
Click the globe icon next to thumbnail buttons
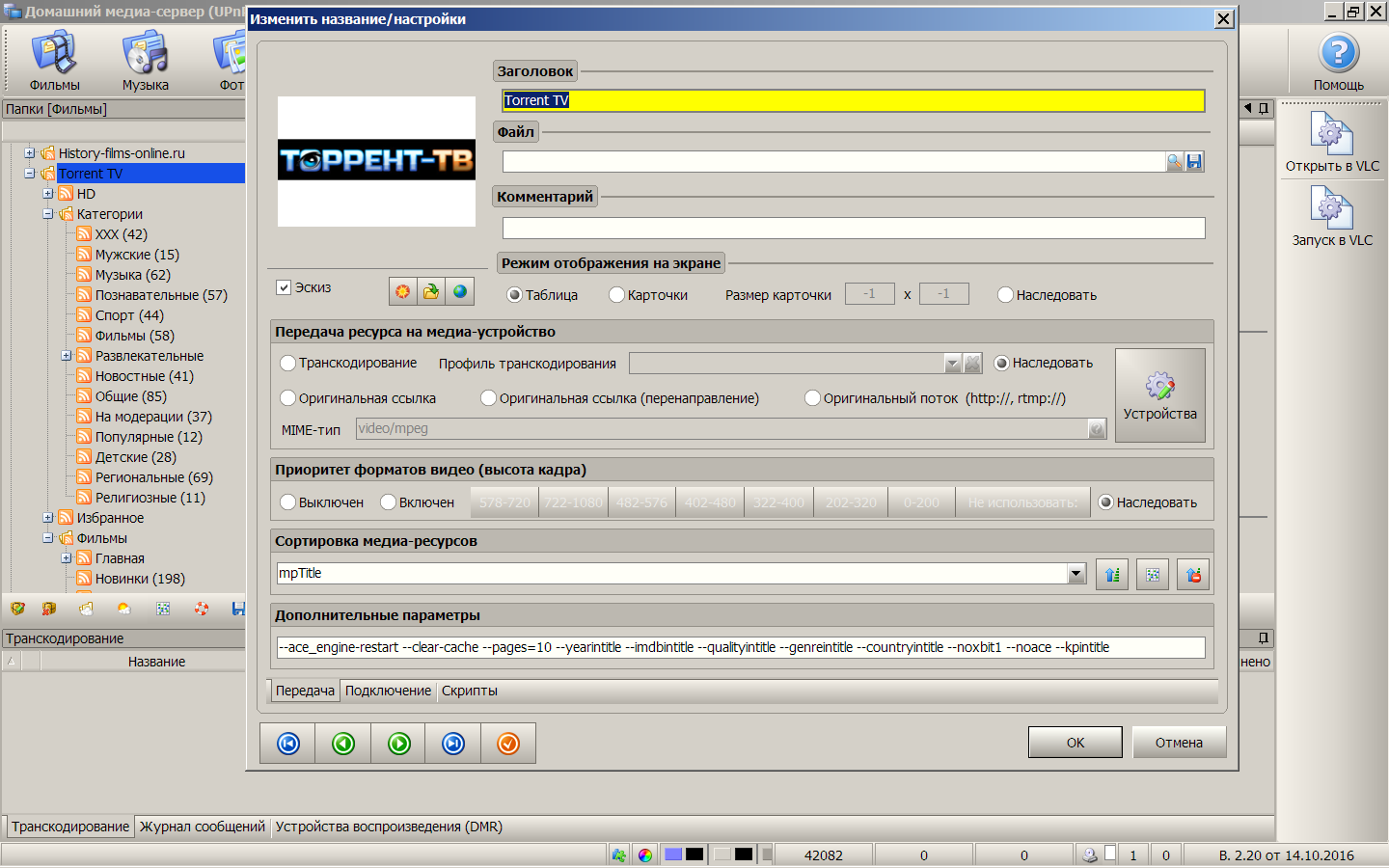460,291
